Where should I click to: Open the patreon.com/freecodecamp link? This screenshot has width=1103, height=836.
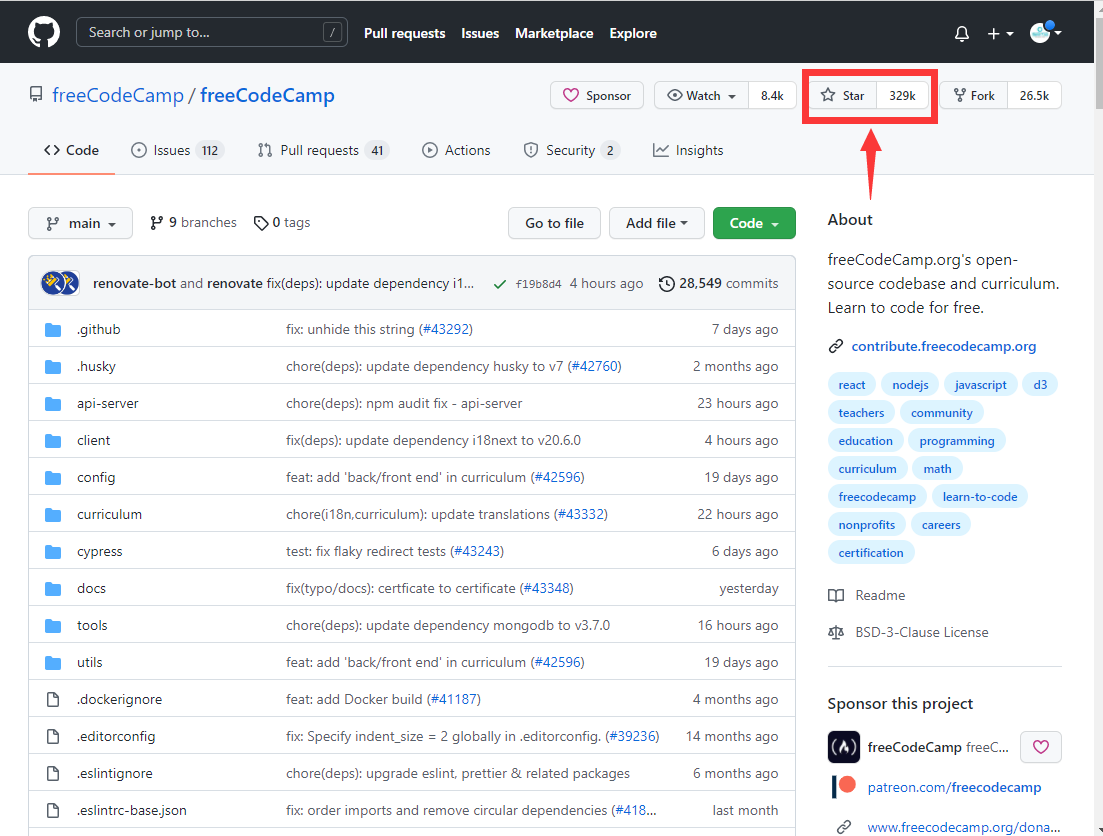pyautogui.click(x=954, y=787)
